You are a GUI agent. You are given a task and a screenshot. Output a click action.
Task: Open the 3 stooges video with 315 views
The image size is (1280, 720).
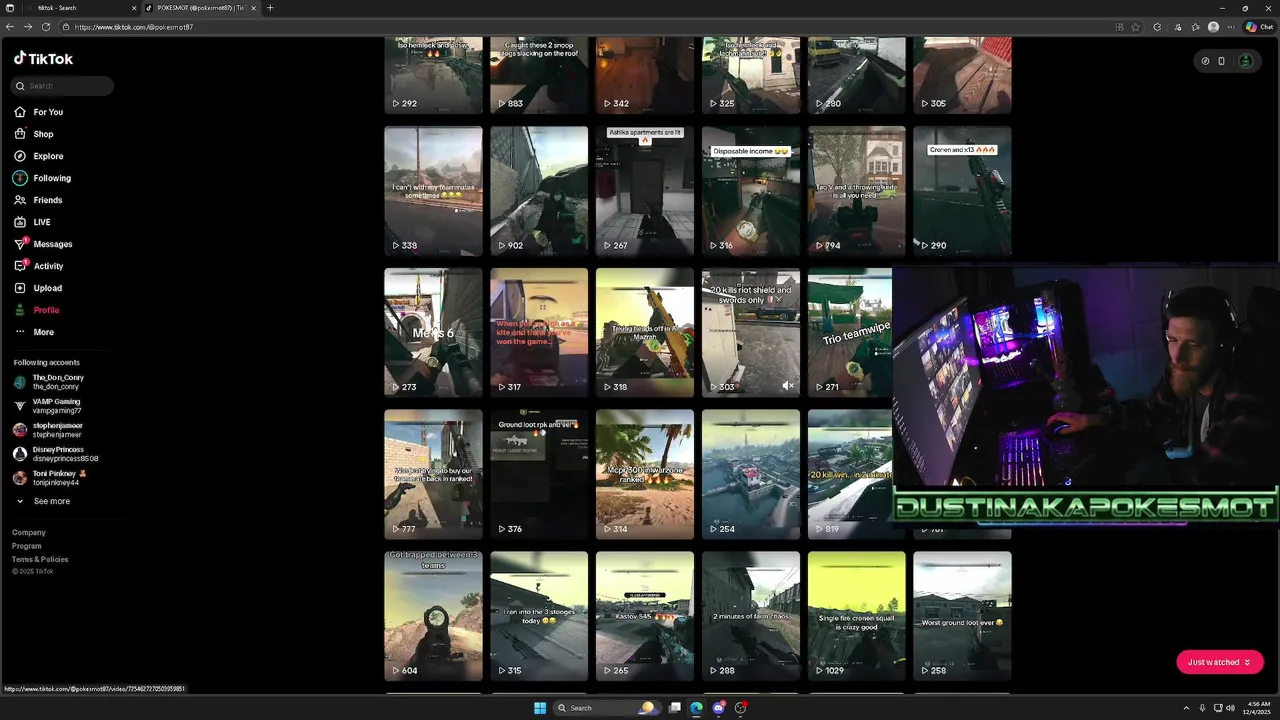tap(539, 617)
